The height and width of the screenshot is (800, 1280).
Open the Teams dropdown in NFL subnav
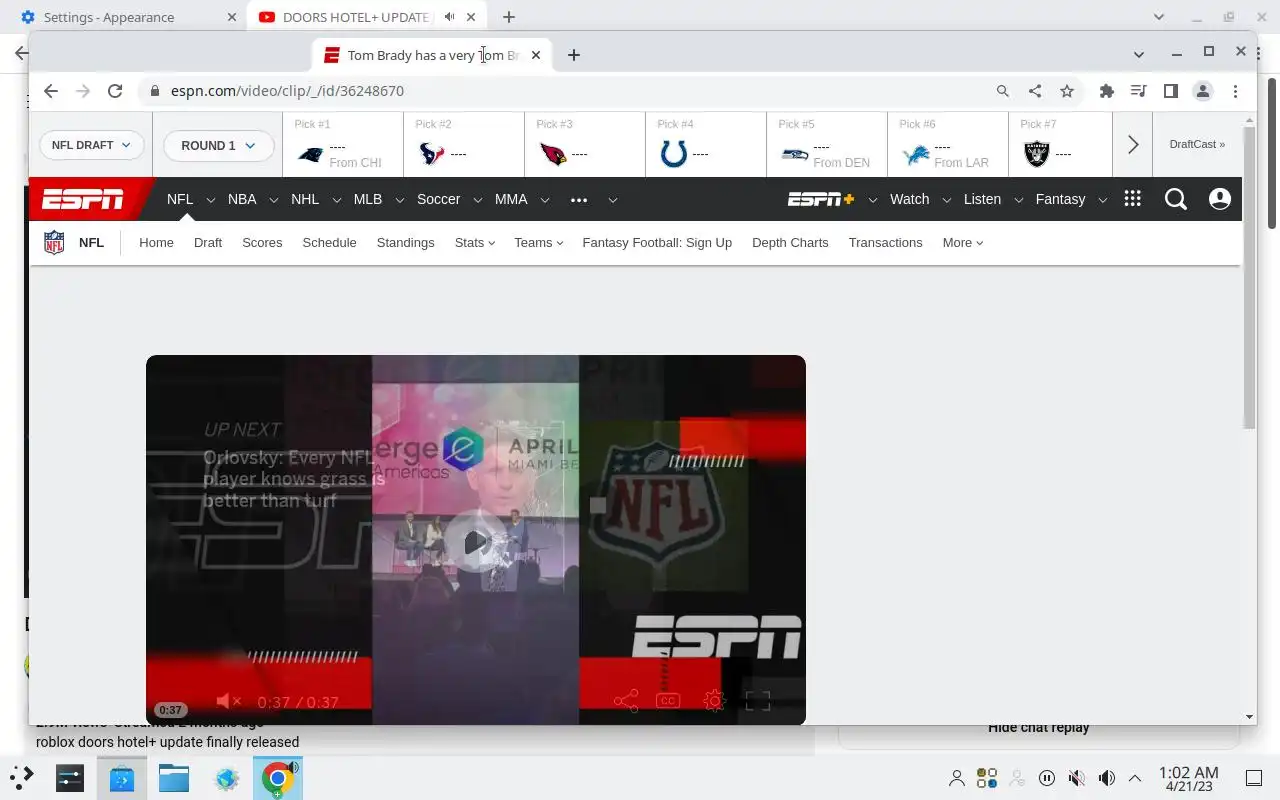point(539,242)
